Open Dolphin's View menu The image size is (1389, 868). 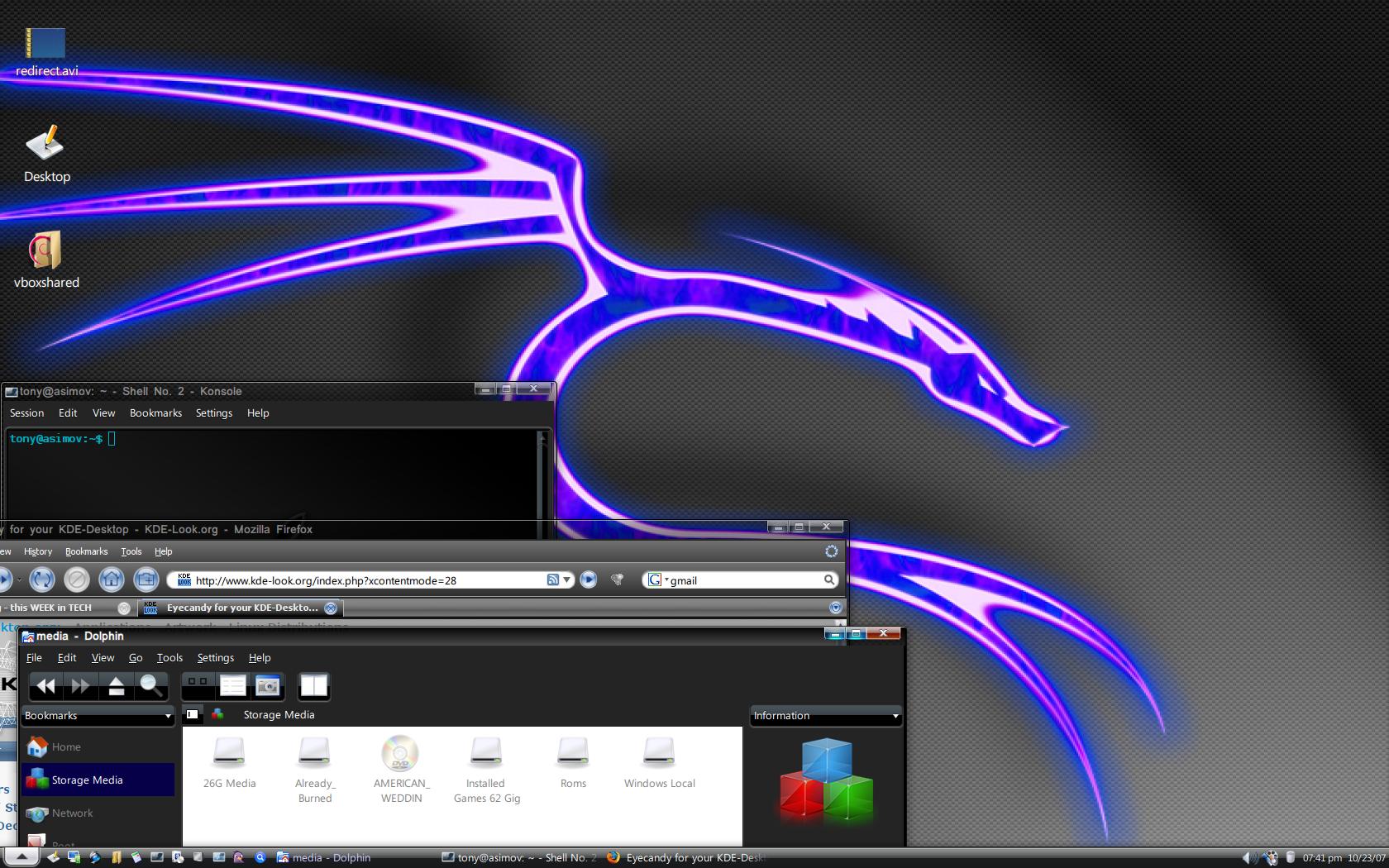103,658
